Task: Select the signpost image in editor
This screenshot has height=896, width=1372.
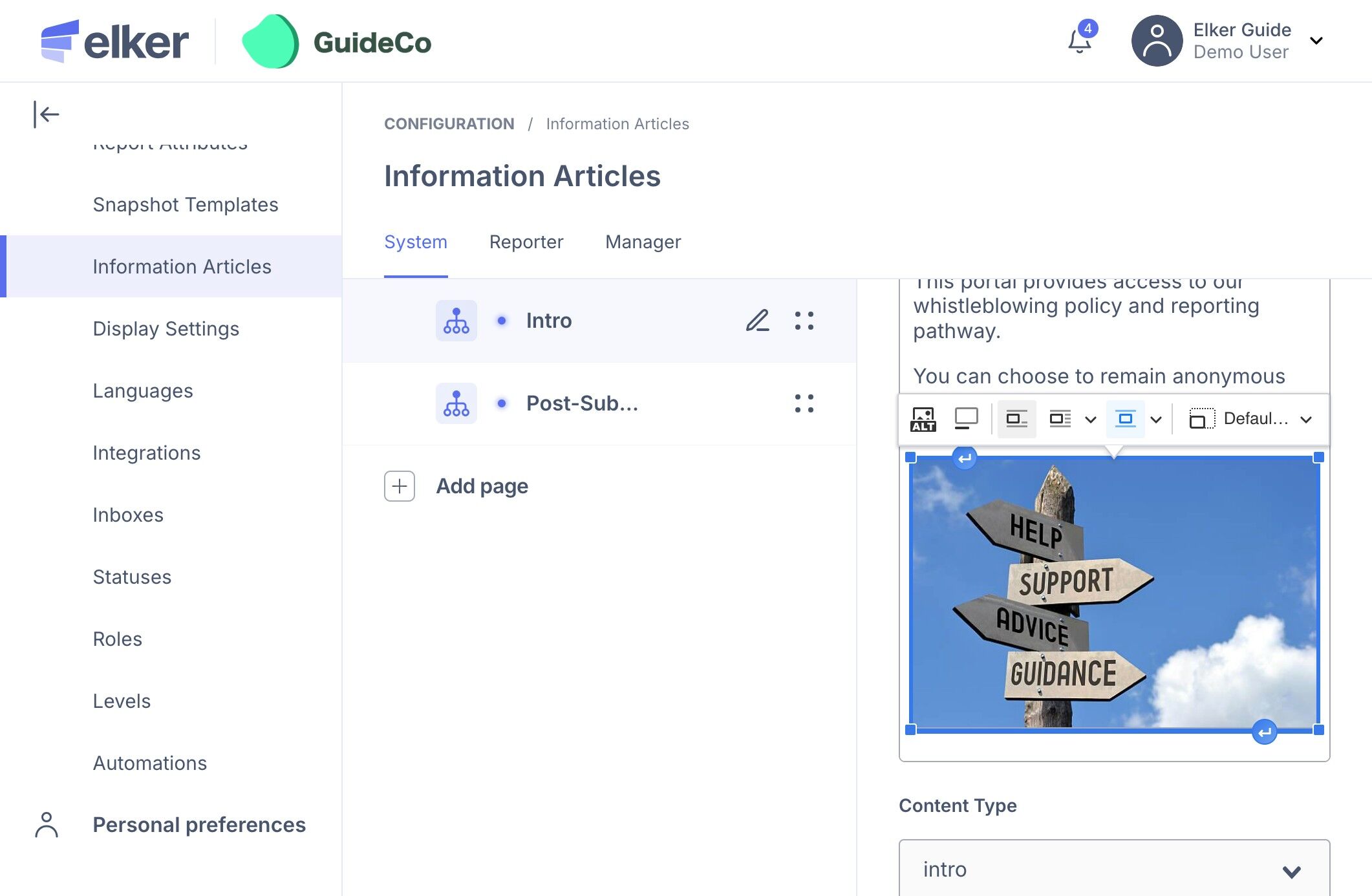Action: pos(1114,593)
